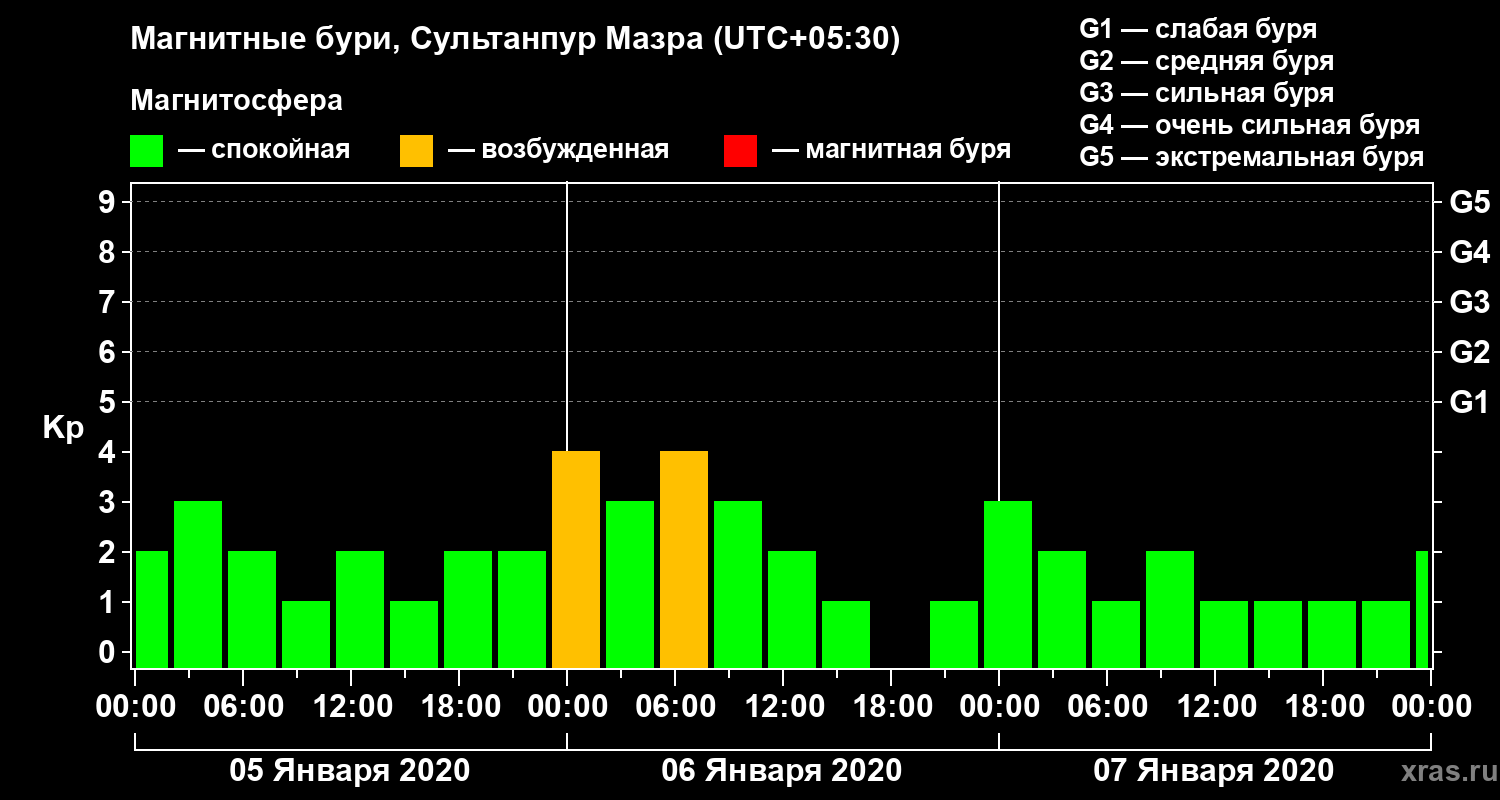The width and height of the screenshot is (1500, 800).
Task: Click the orange 'возбужденная' legend swatch
Action: pos(416,151)
